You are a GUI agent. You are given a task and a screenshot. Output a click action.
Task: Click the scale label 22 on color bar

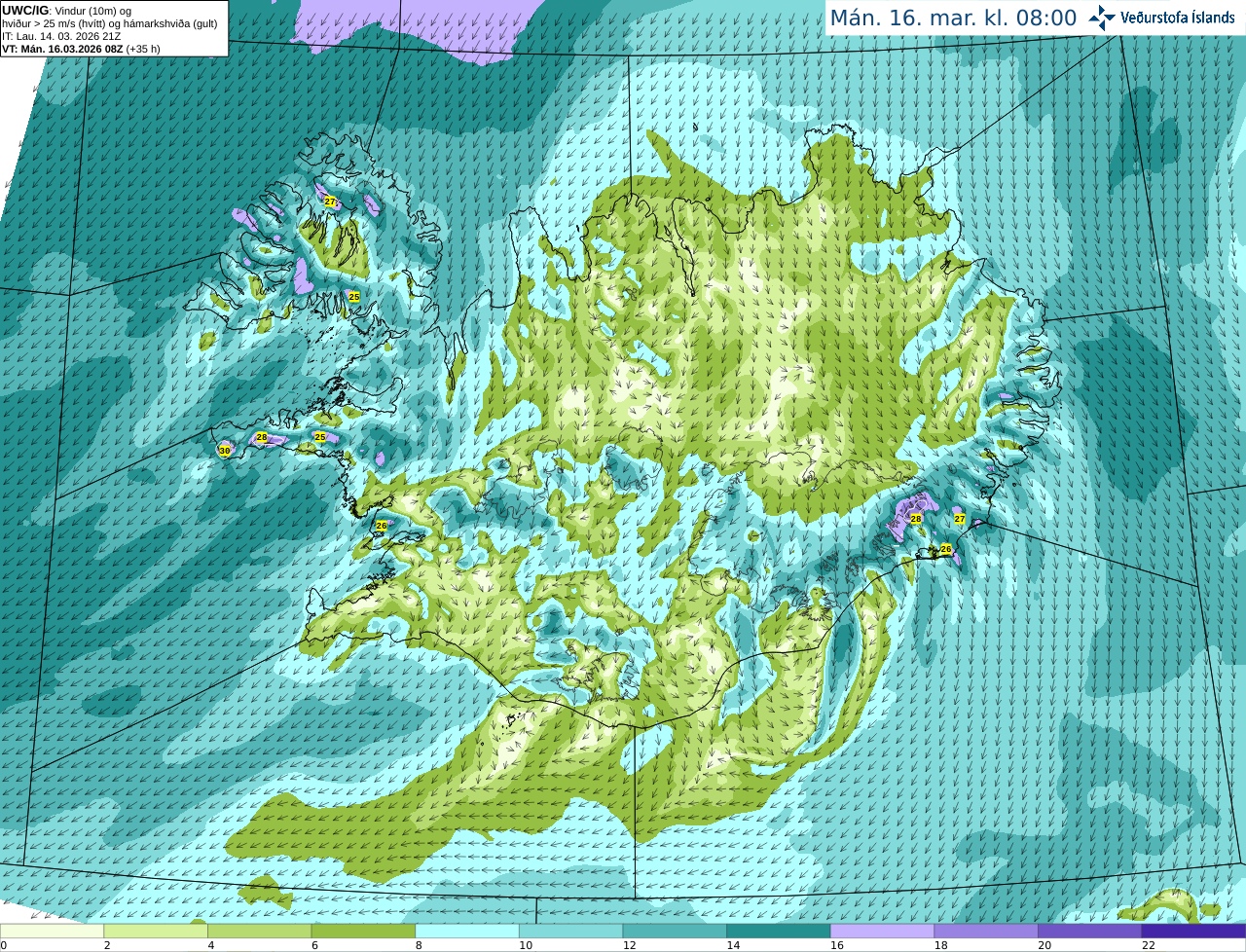tap(1149, 945)
